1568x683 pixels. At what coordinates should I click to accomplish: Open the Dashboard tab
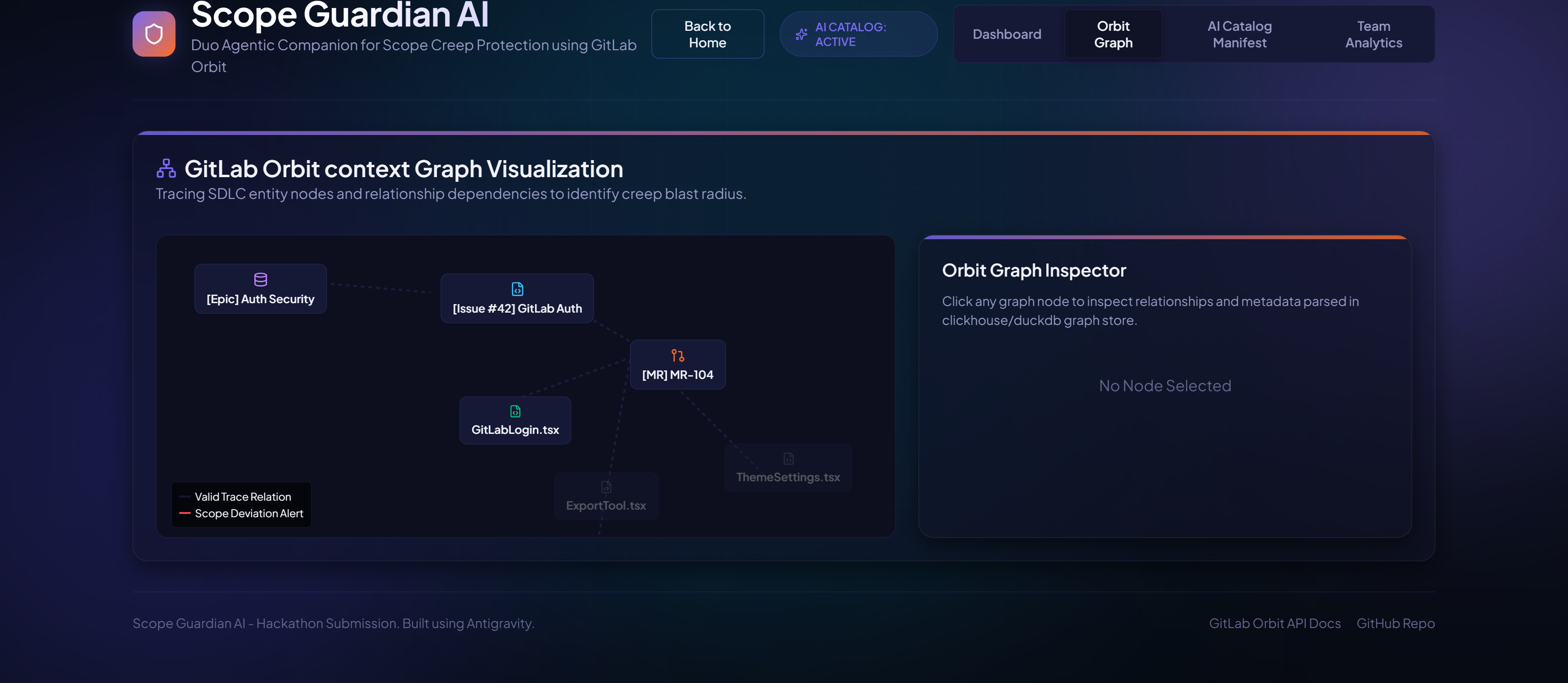pos(1007,34)
